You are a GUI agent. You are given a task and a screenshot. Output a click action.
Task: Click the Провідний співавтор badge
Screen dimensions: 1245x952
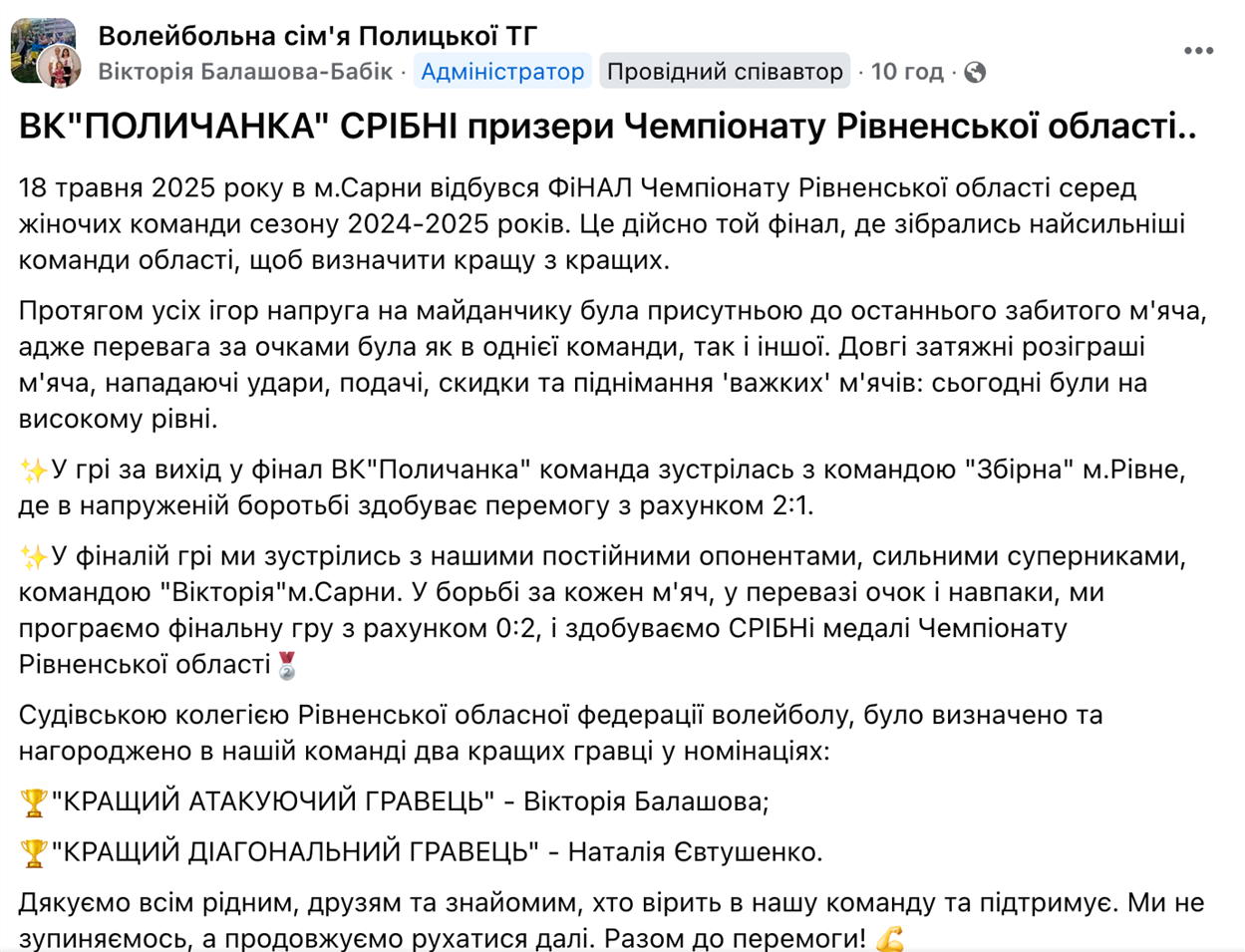coord(725,72)
